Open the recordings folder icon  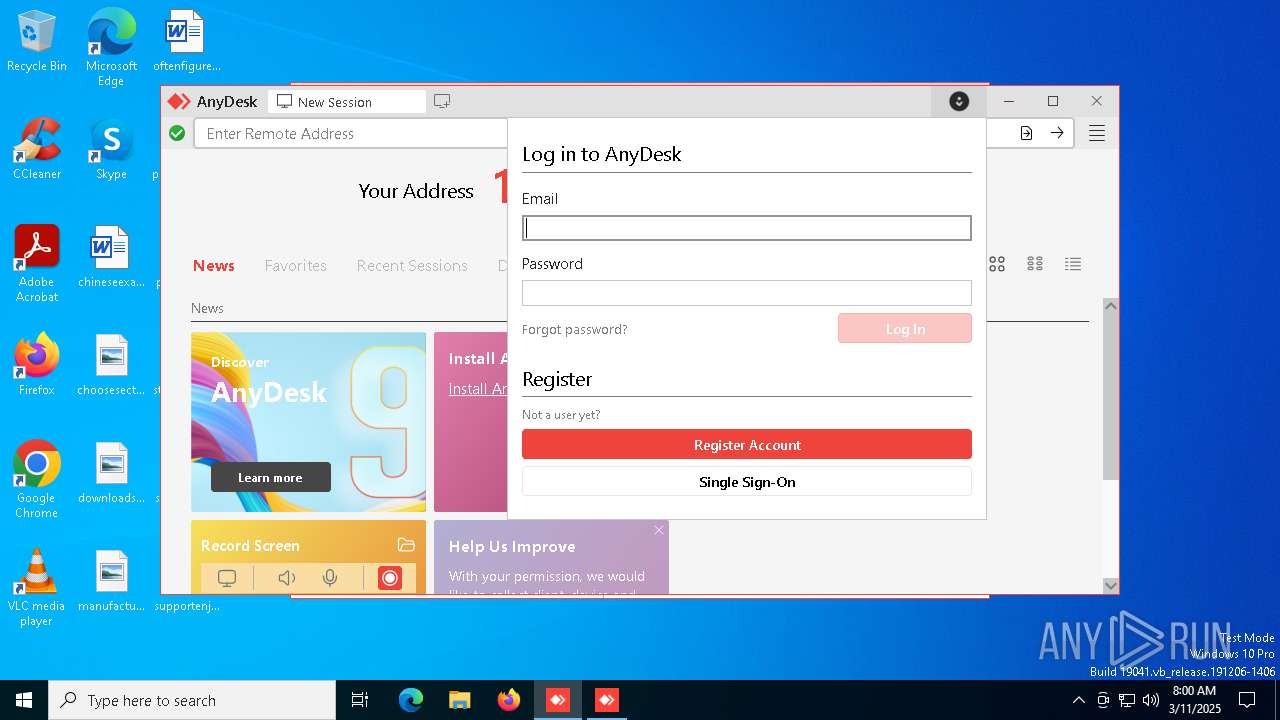(406, 545)
